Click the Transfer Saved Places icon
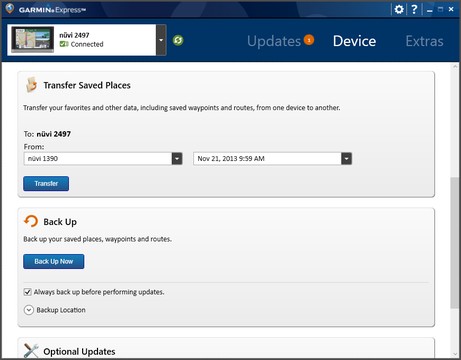Viewport: 461px width, 360px height. pos(31,85)
